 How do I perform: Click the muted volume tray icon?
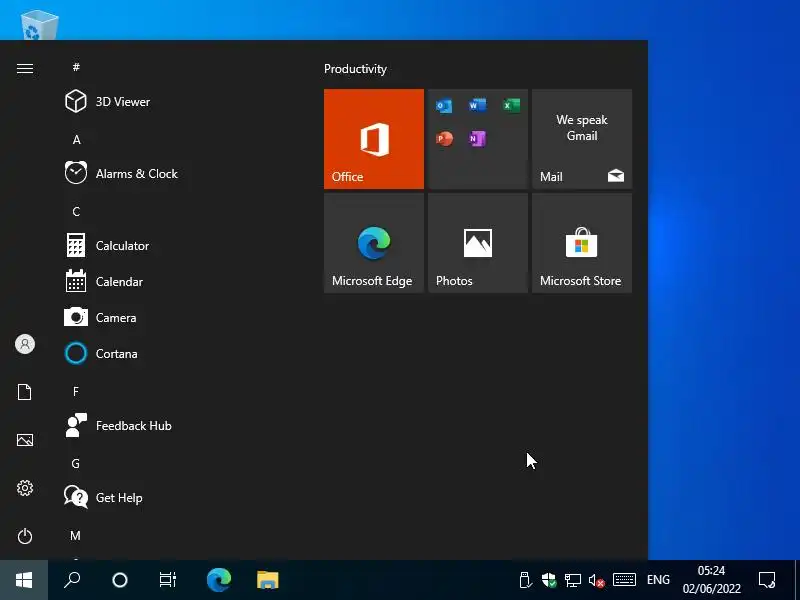pos(596,580)
